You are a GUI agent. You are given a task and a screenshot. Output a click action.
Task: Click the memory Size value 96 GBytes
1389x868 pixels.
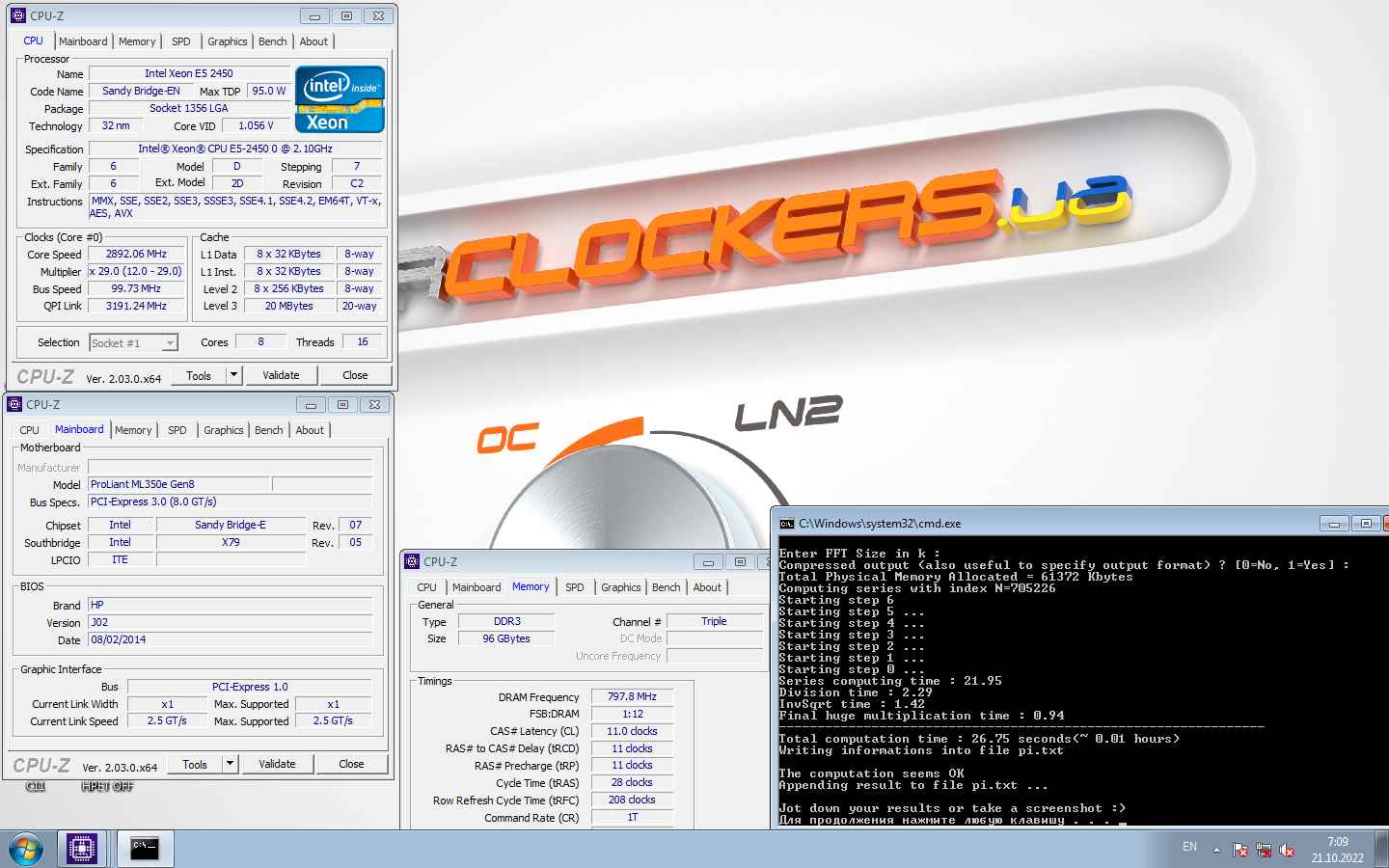pyautogui.click(x=506, y=638)
